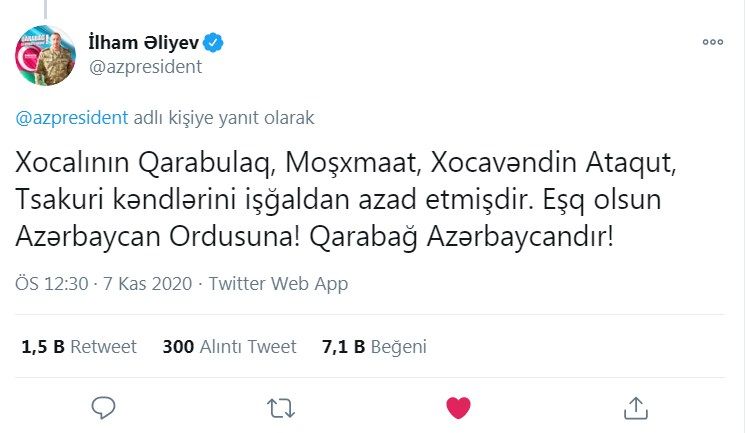Click the retweet arrows icon
The image size is (746, 433).
click(281, 407)
